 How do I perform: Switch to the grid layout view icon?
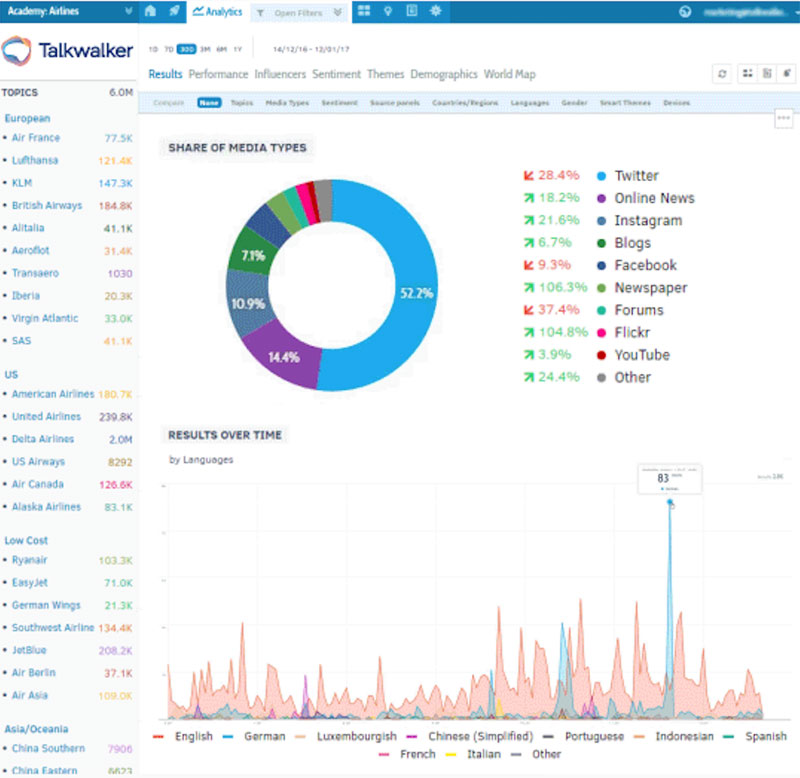pos(747,73)
